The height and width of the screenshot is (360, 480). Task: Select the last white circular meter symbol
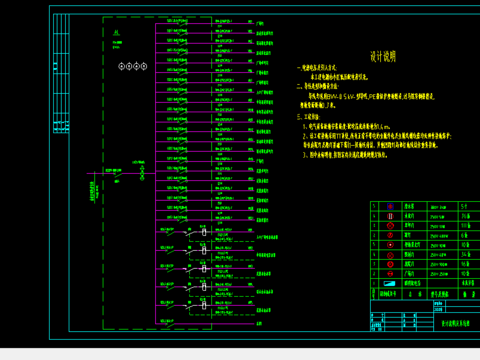point(144,66)
